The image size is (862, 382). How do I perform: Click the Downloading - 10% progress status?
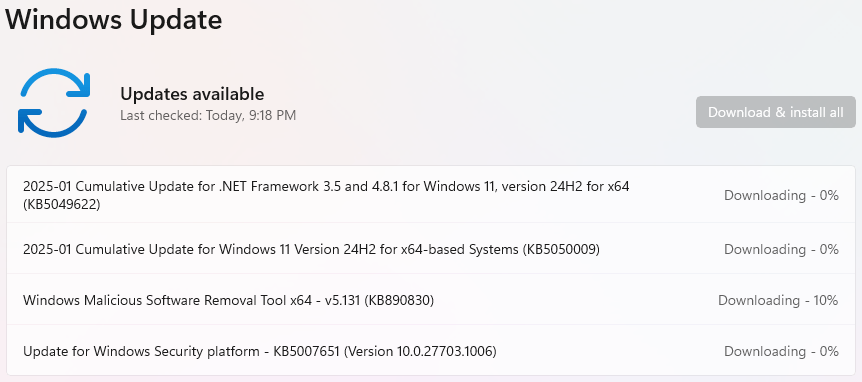coord(778,301)
